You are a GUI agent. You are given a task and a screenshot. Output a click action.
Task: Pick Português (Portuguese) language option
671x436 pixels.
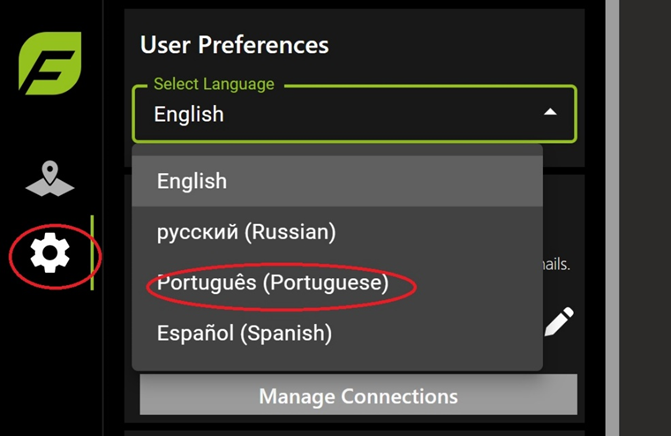[337, 282]
